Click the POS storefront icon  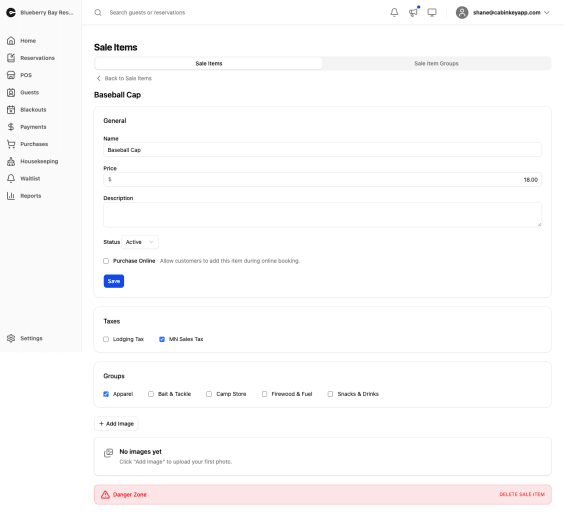11,75
